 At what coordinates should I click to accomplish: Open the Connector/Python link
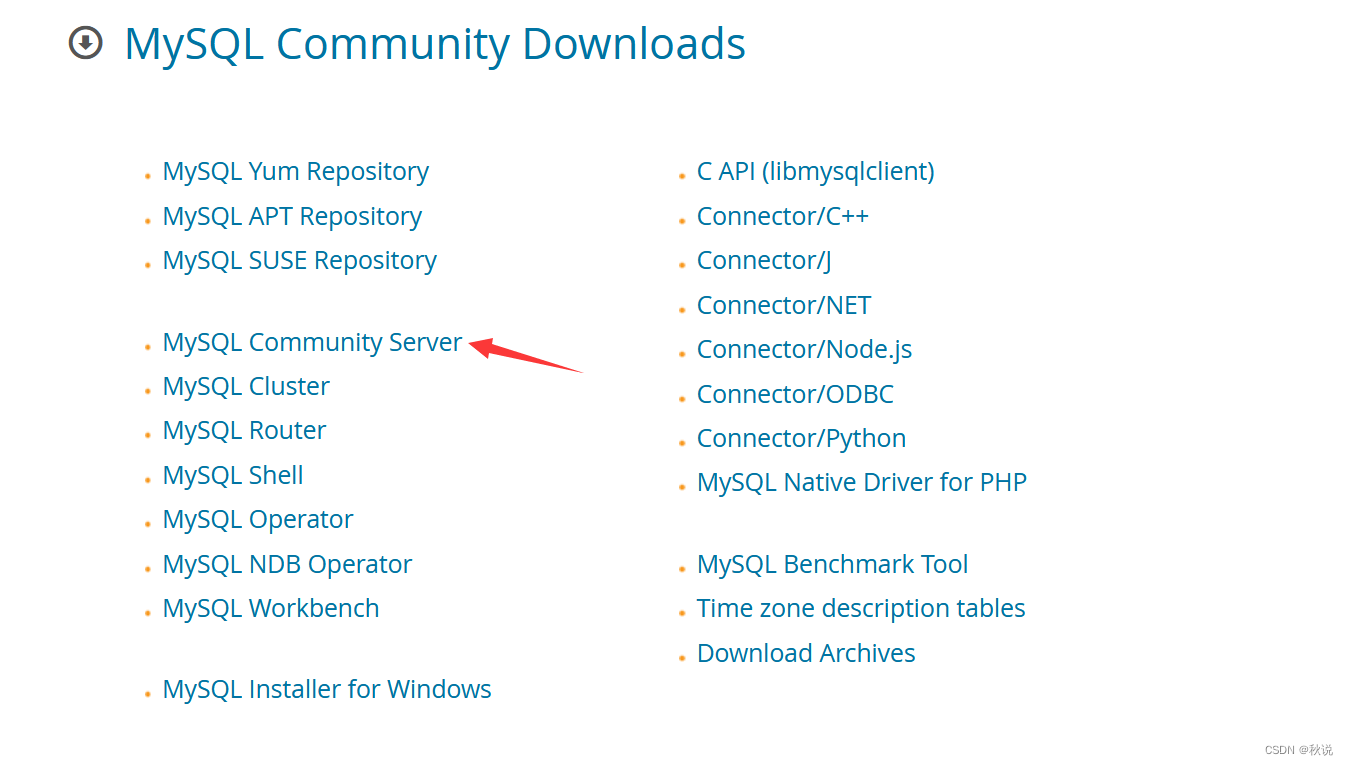801,438
